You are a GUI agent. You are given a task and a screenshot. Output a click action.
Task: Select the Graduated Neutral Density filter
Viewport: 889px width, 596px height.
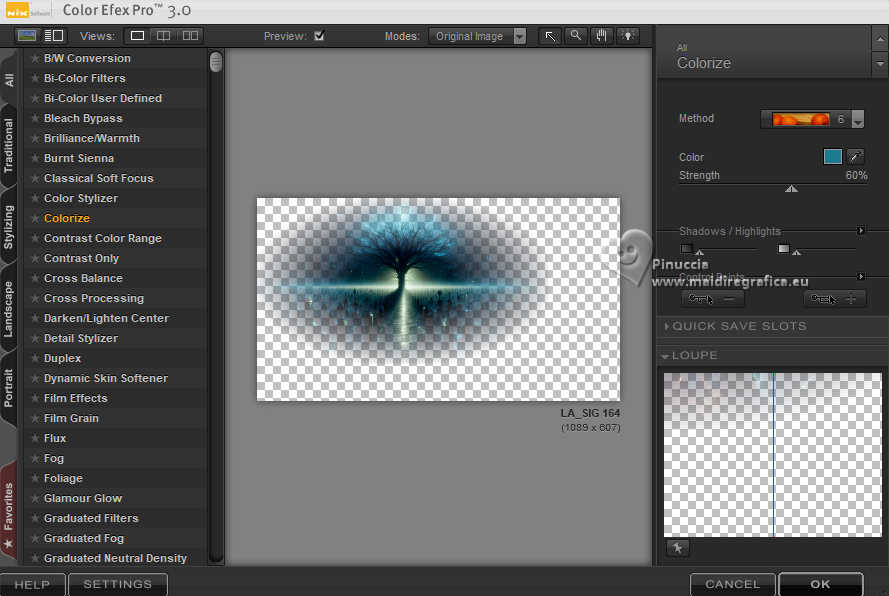pos(115,558)
